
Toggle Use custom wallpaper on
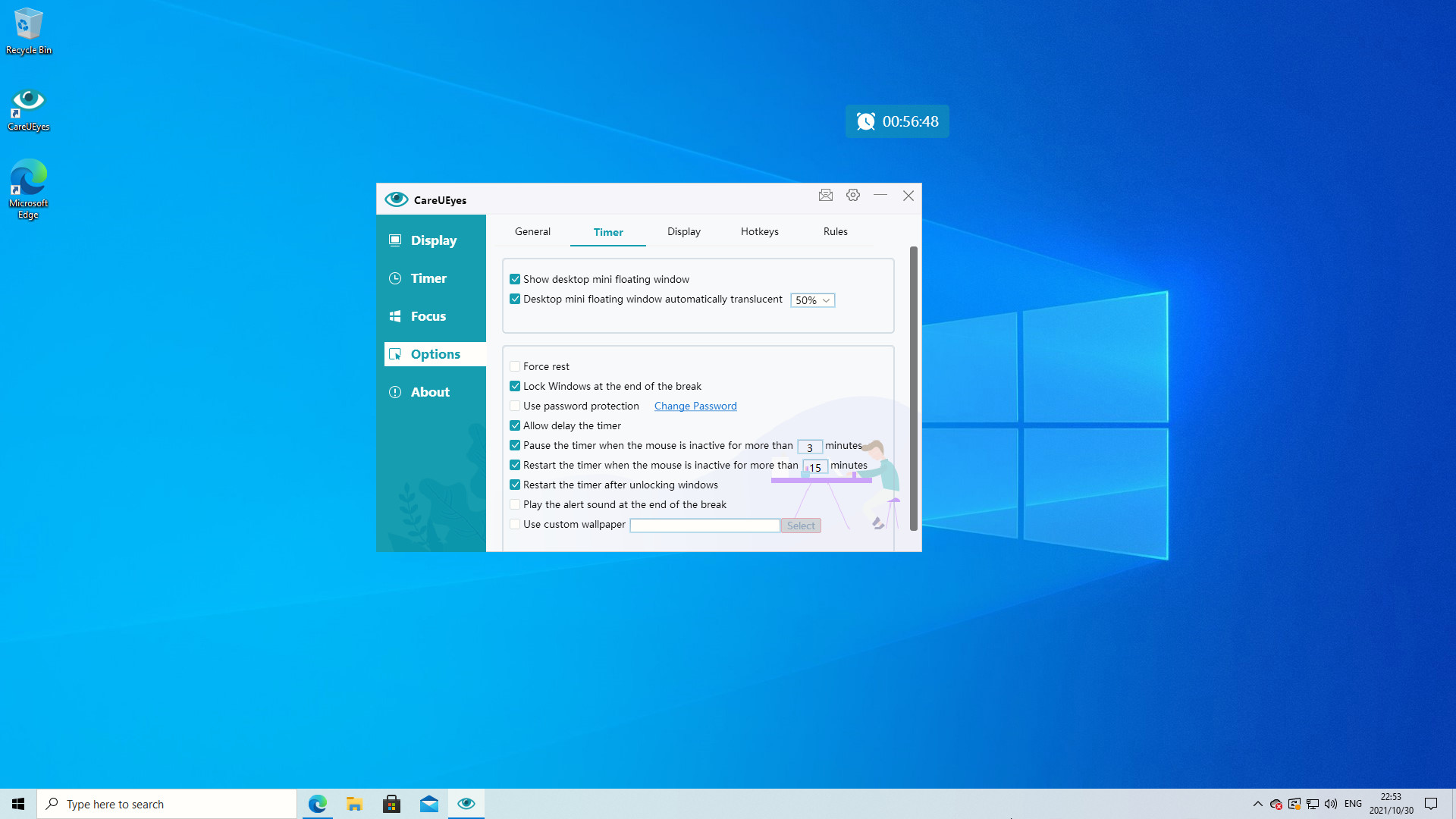pyautogui.click(x=515, y=524)
